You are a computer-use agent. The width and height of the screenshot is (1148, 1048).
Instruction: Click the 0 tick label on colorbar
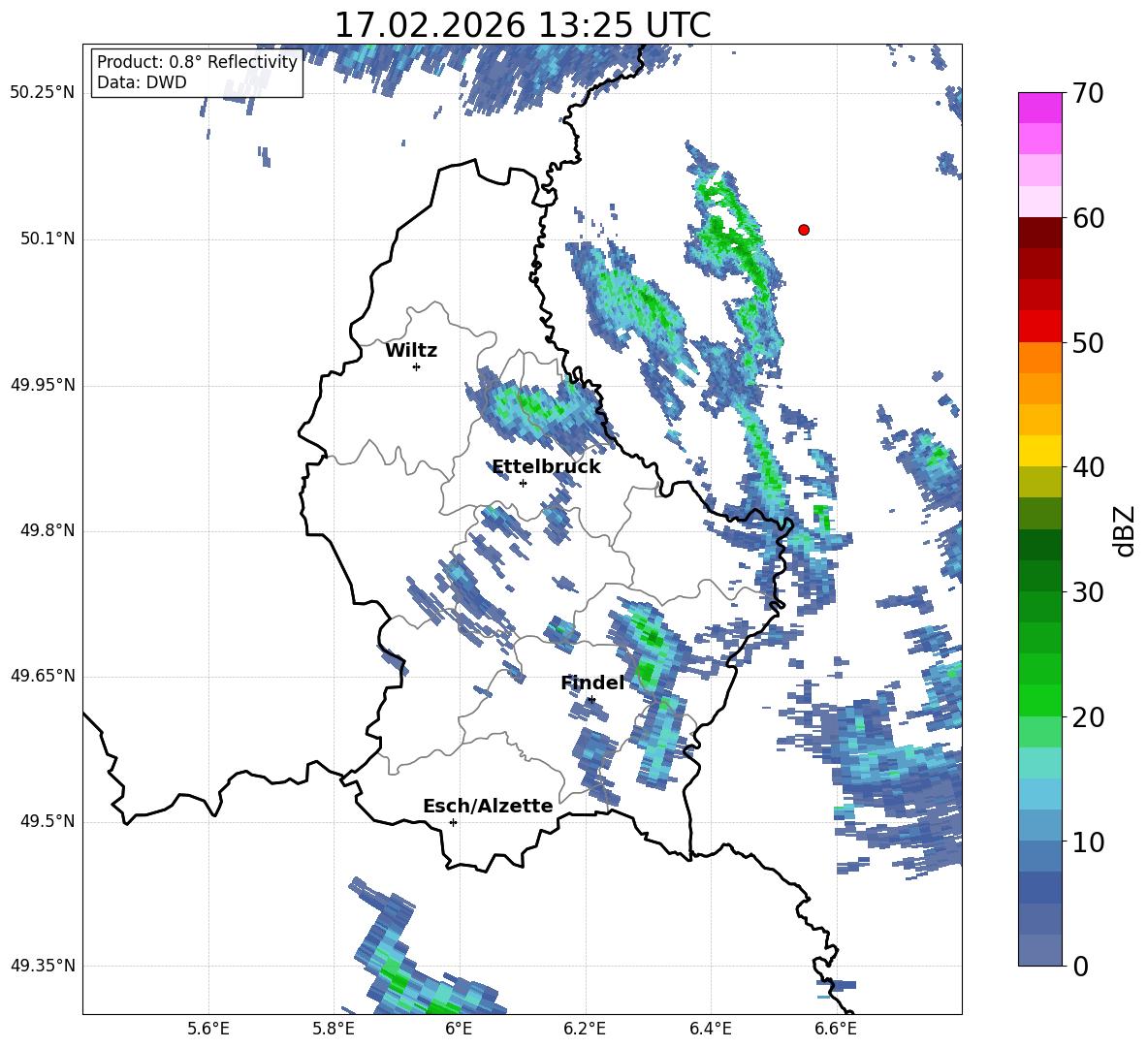point(1080,967)
